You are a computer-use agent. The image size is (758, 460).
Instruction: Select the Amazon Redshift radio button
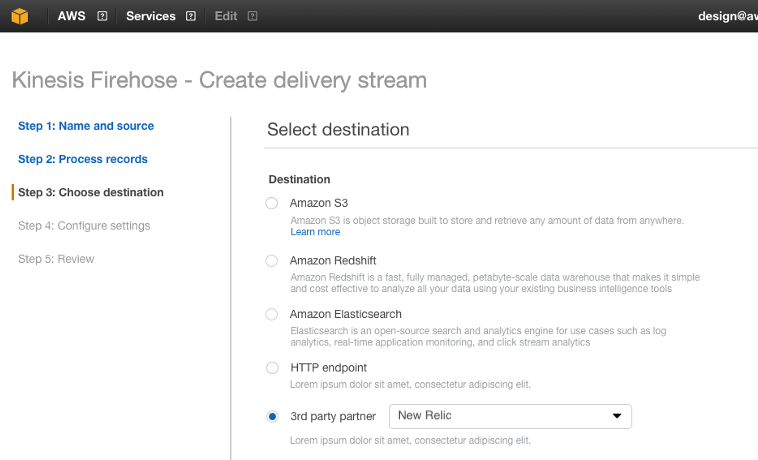[x=272, y=261]
